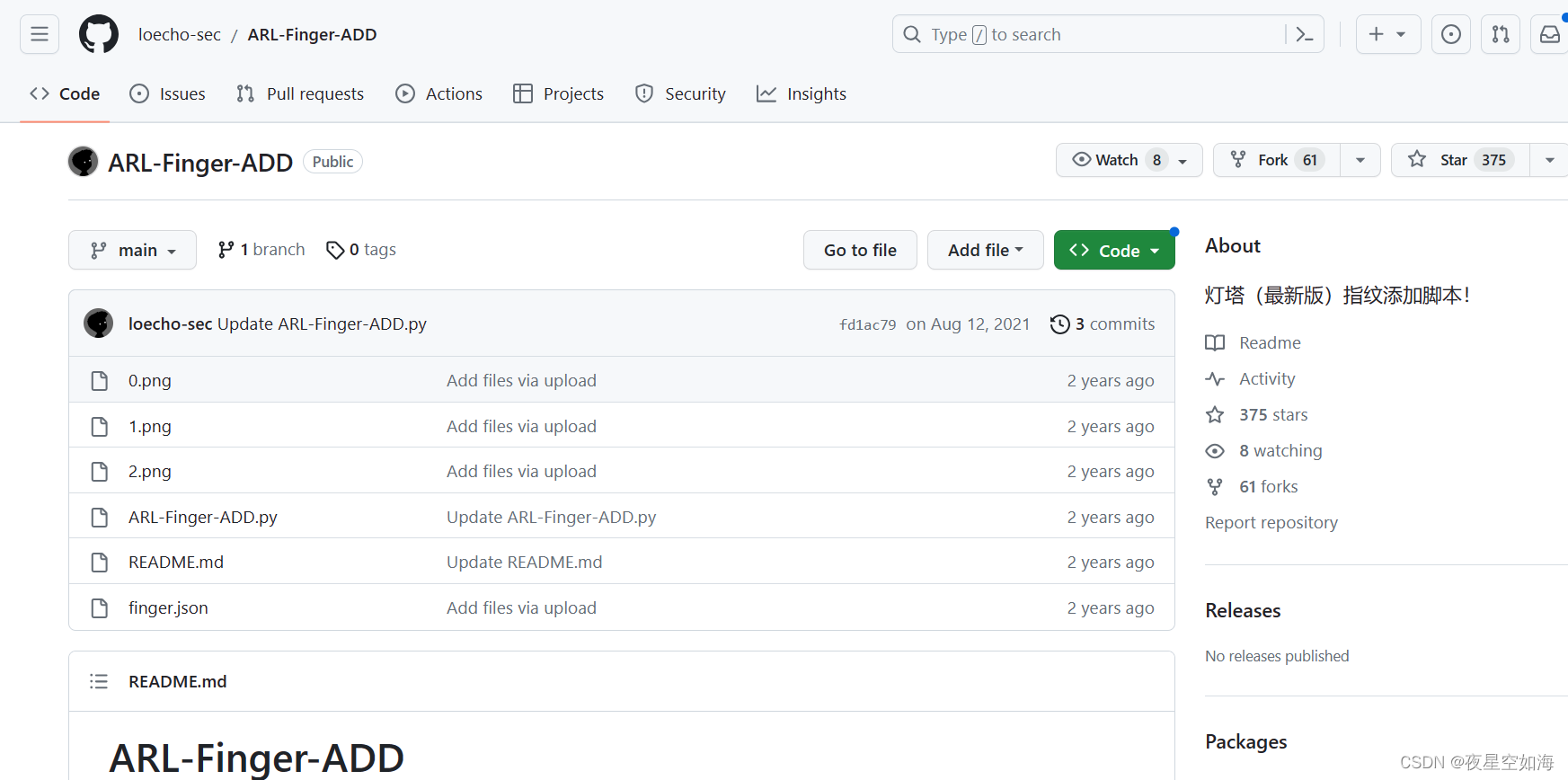Viewport: 1568px width, 780px height.
Task: Click the file icon for 0.png
Action: pos(100,381)
